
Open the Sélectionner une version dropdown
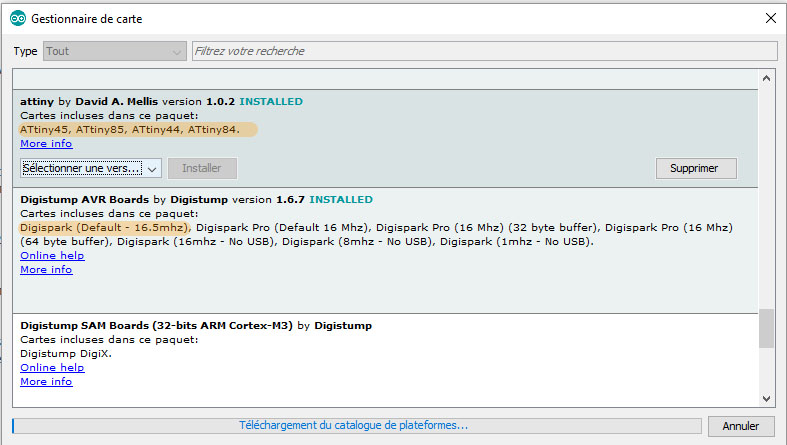tap(91, 168)
